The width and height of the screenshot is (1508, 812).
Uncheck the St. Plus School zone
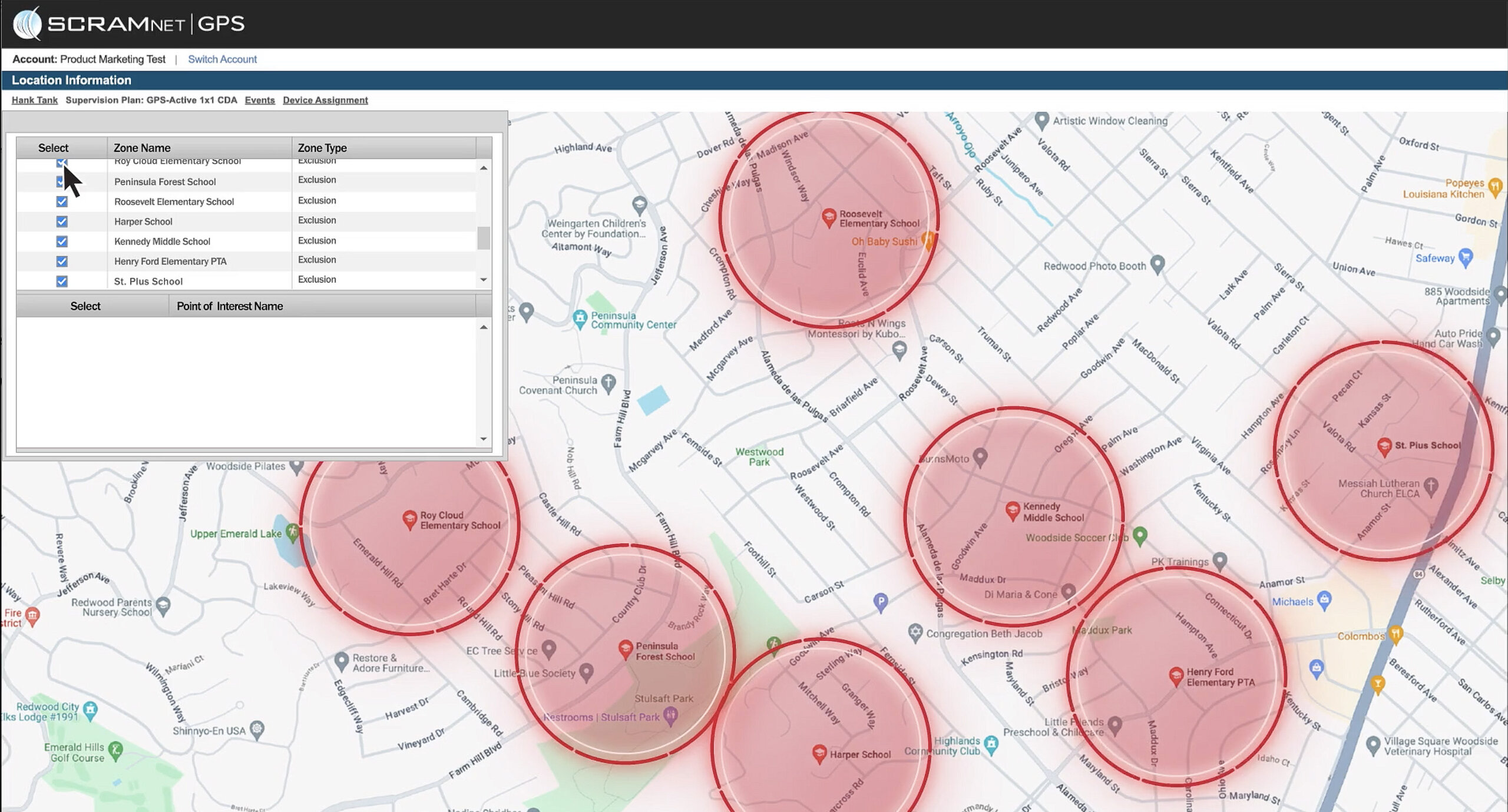62,281
